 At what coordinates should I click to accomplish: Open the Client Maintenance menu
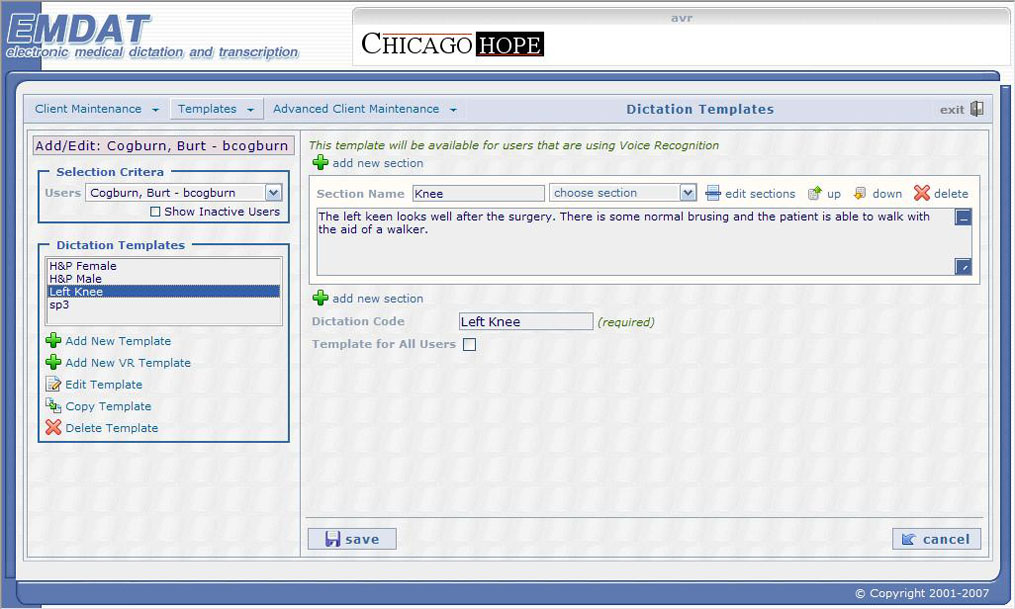(x=96, y=109)
